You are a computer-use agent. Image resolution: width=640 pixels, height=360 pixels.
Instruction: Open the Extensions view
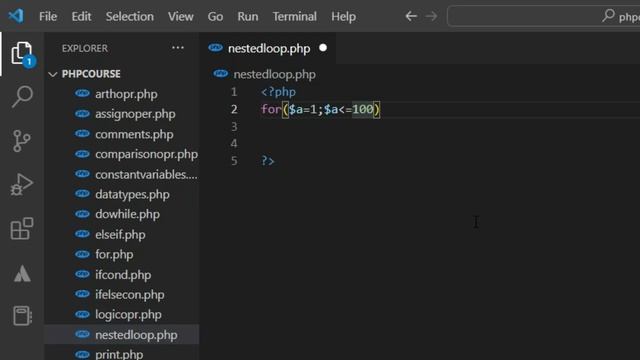pos(22,228)
